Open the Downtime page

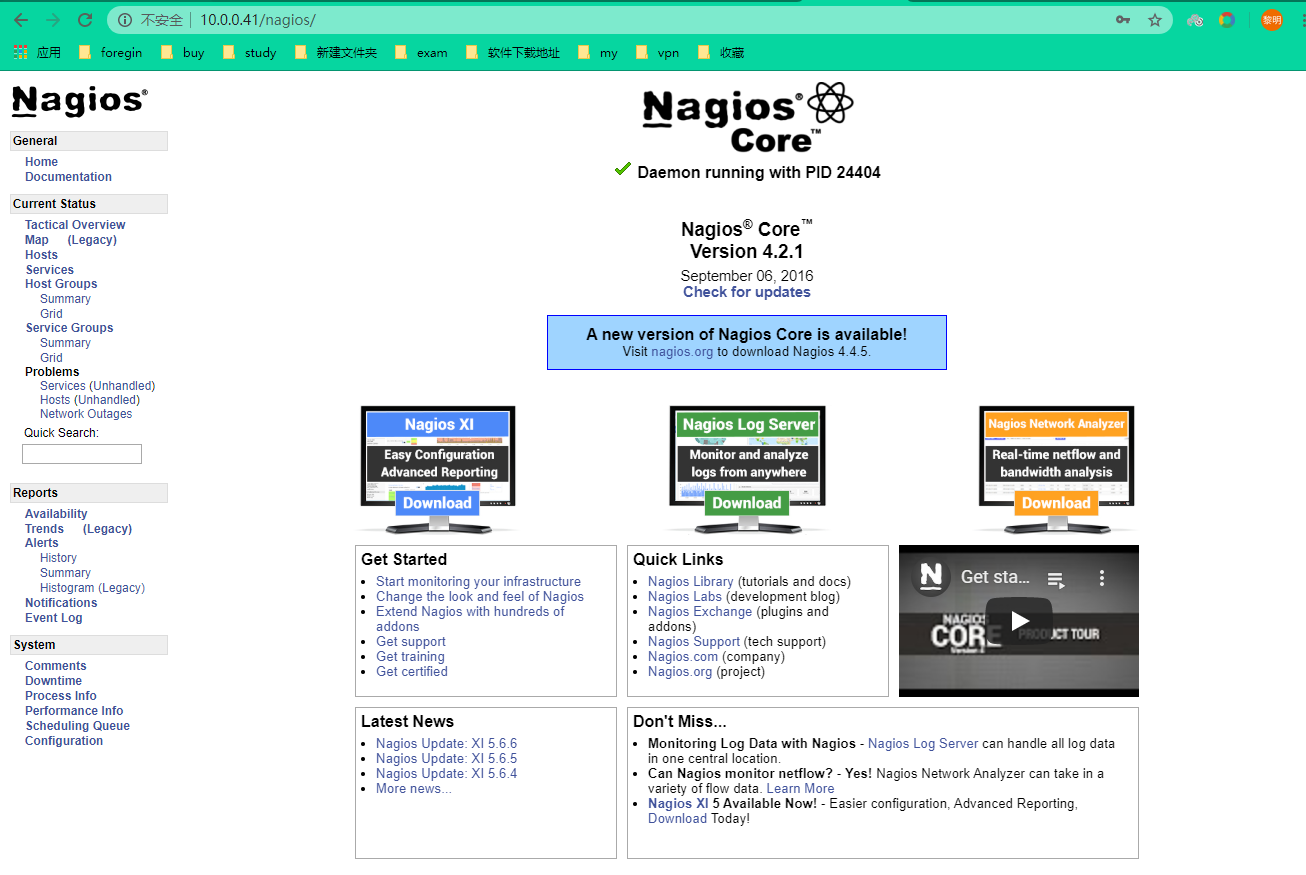click(53, 681)
